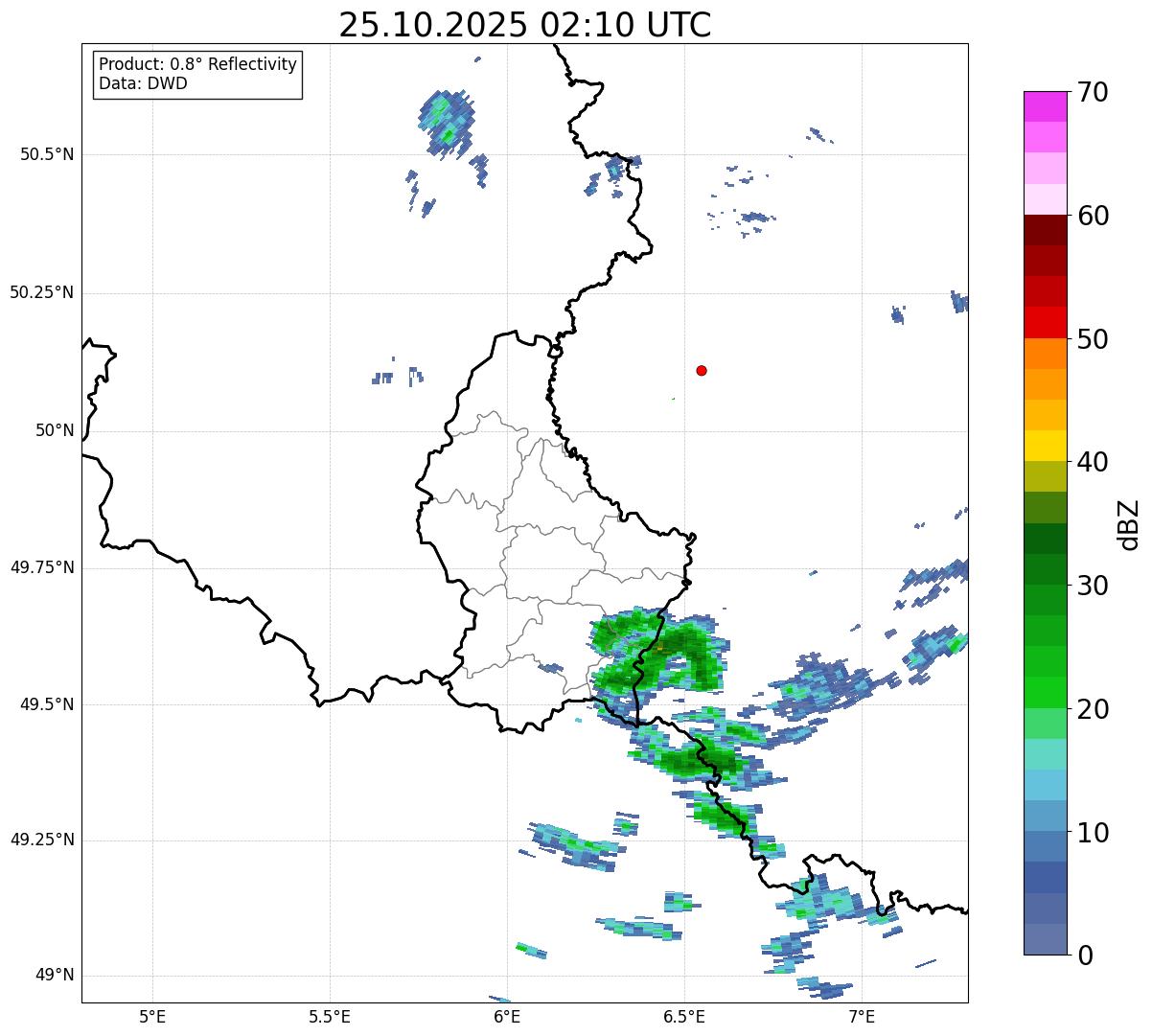Click the dBZ label beside the colorbar

tap(1129, 524)
